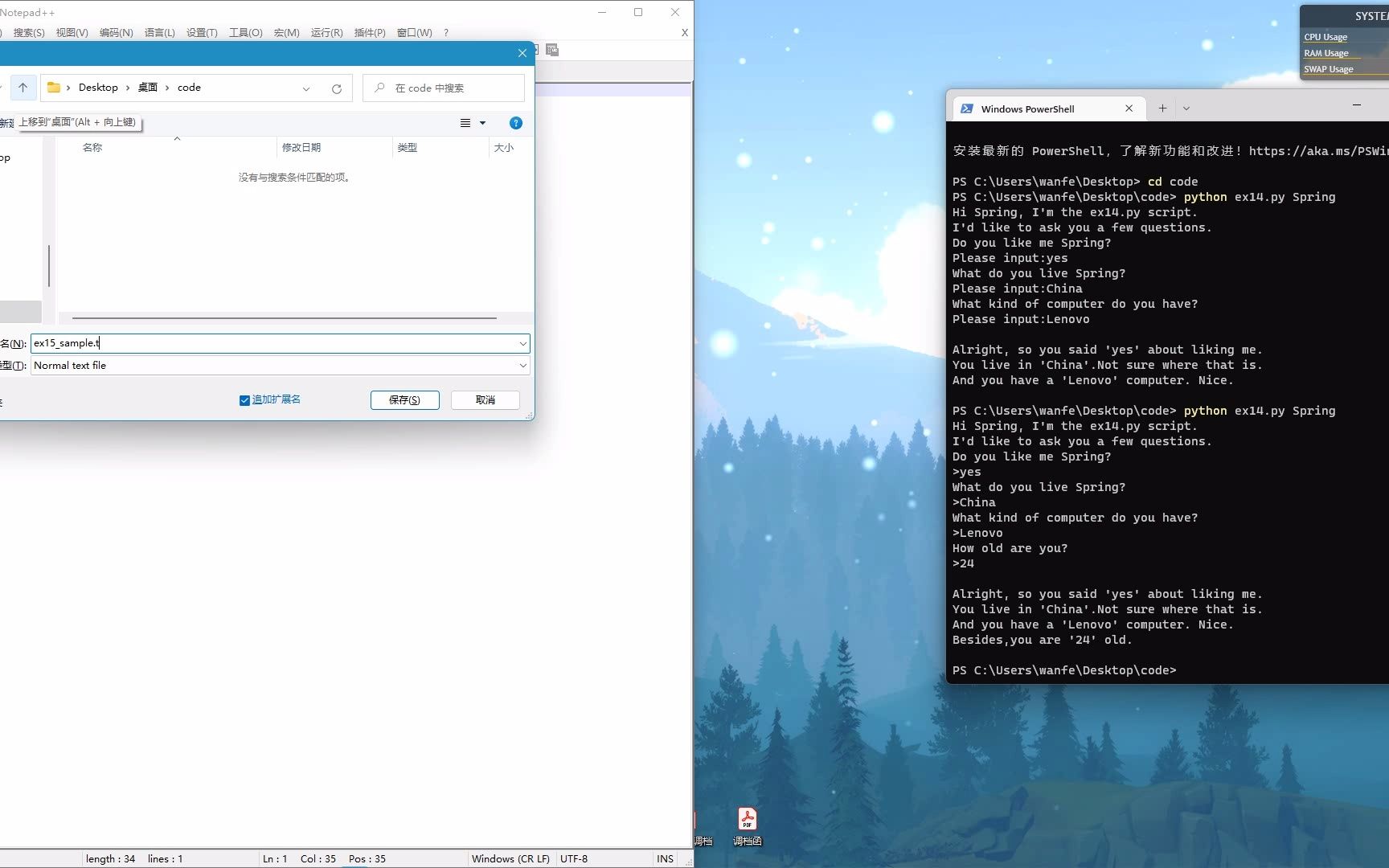The image size is (1389, 868).
Task: Close the save dialog with X
Action: (x=522, y=53)
